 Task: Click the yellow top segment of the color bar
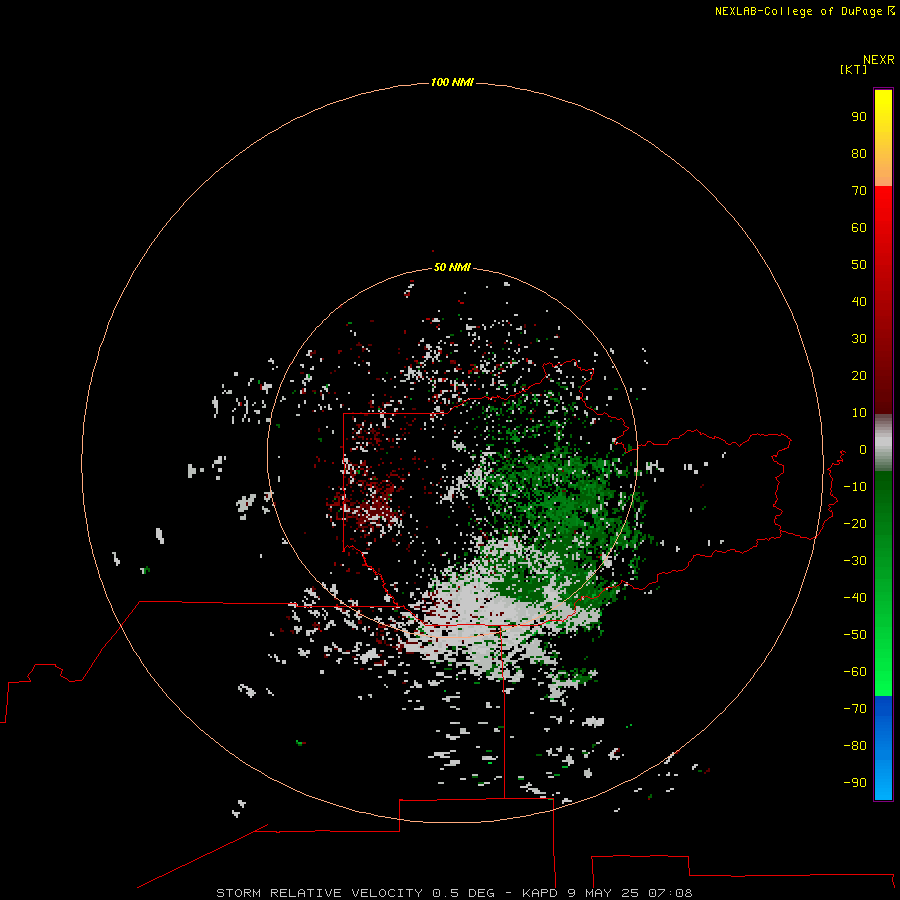pos(883,138)
